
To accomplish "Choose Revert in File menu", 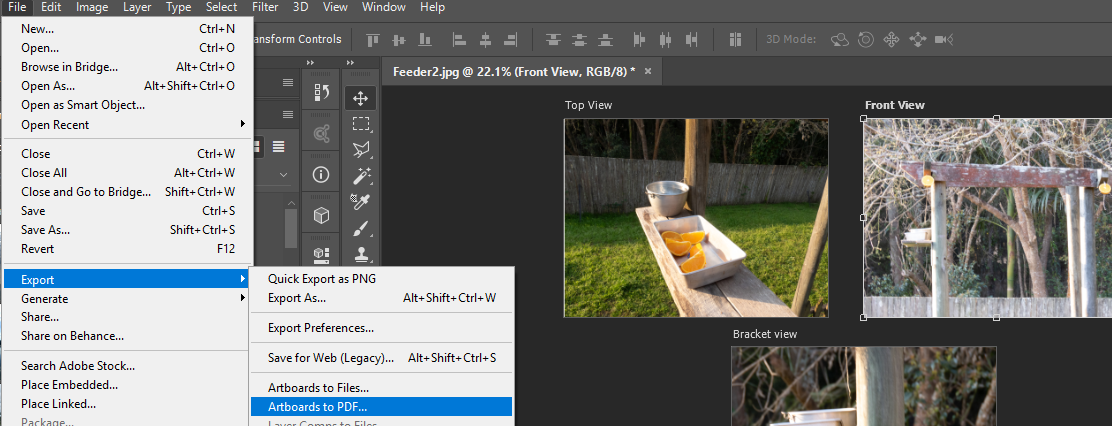I will pyautogui.click(x=126, y=249).
